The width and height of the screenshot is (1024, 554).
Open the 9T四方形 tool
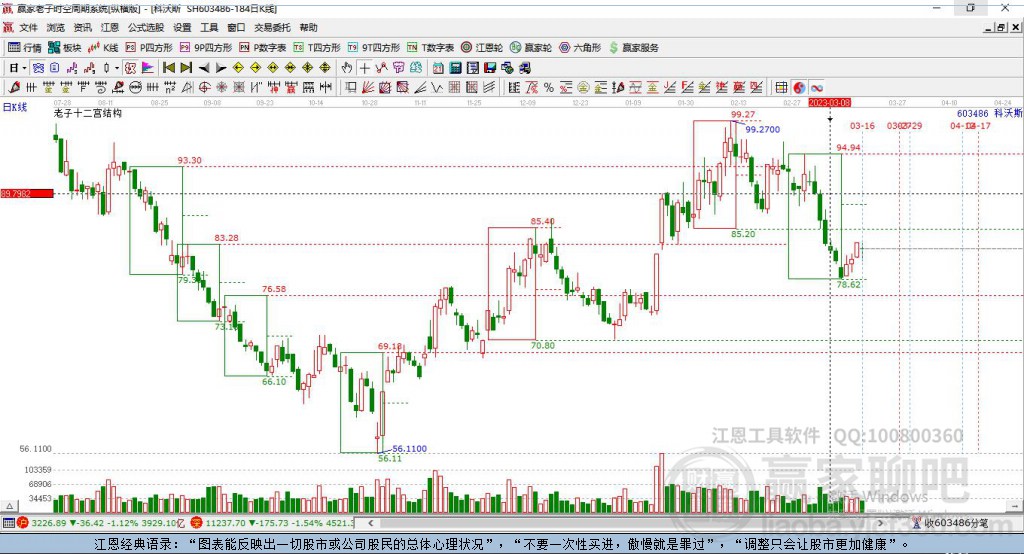point(374,48)
